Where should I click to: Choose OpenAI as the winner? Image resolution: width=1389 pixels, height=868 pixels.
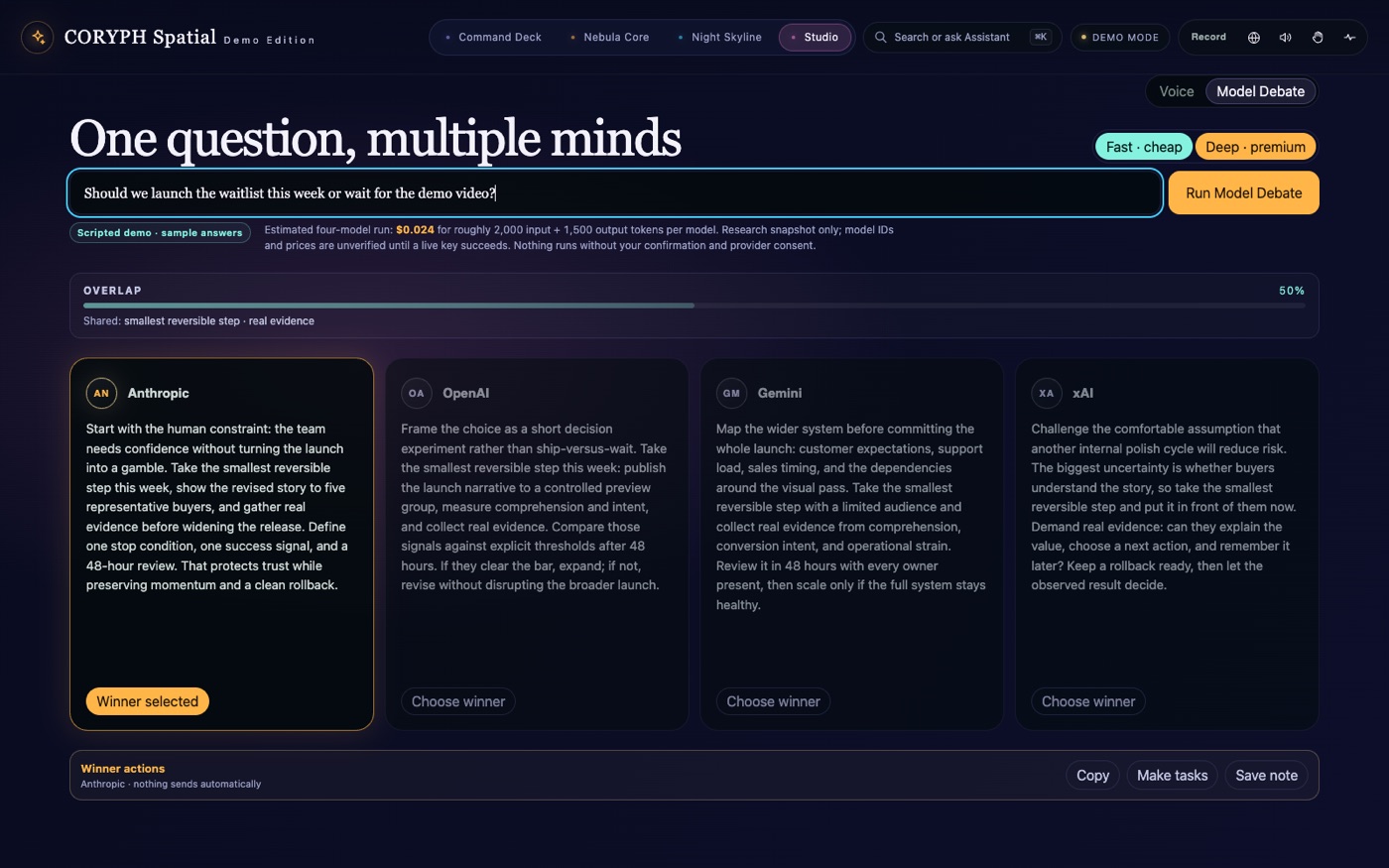point(458,701)
